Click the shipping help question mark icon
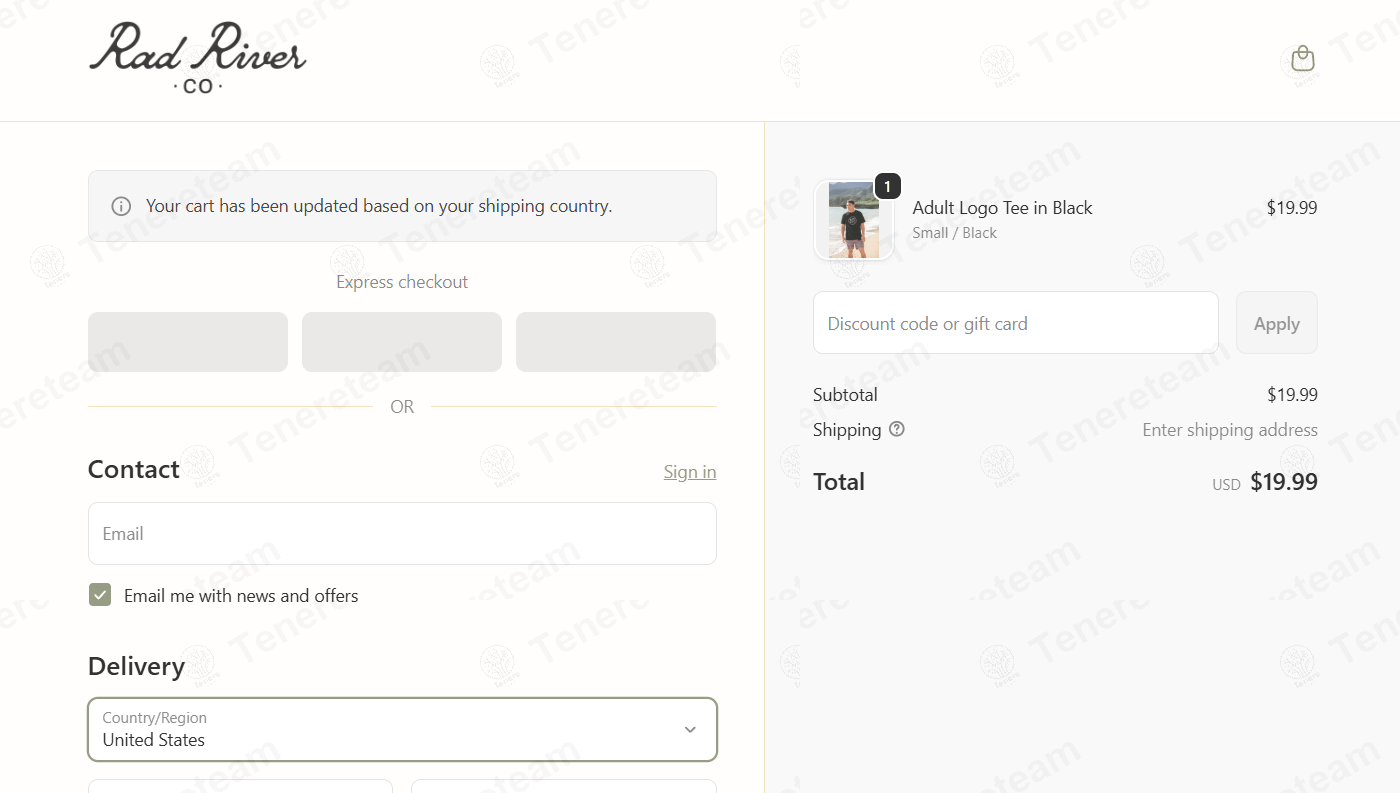 click(x=897, y=429)
